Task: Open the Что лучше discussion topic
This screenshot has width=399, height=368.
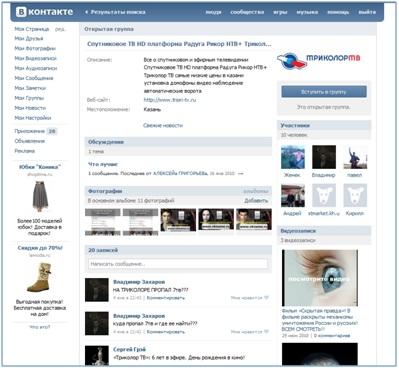Action: point(103,164)
